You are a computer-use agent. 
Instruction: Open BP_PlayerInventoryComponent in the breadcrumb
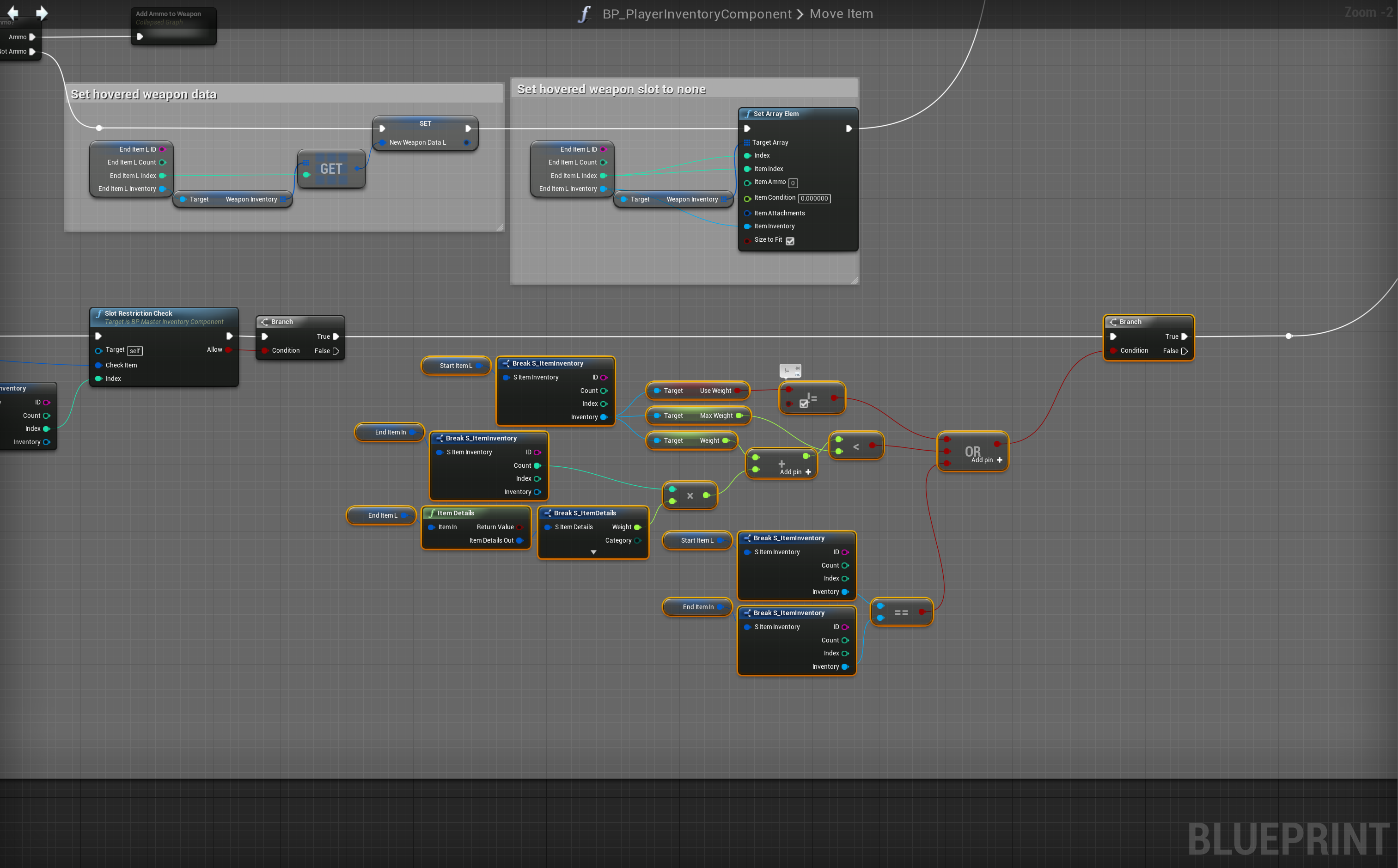(x=697, y=14)
